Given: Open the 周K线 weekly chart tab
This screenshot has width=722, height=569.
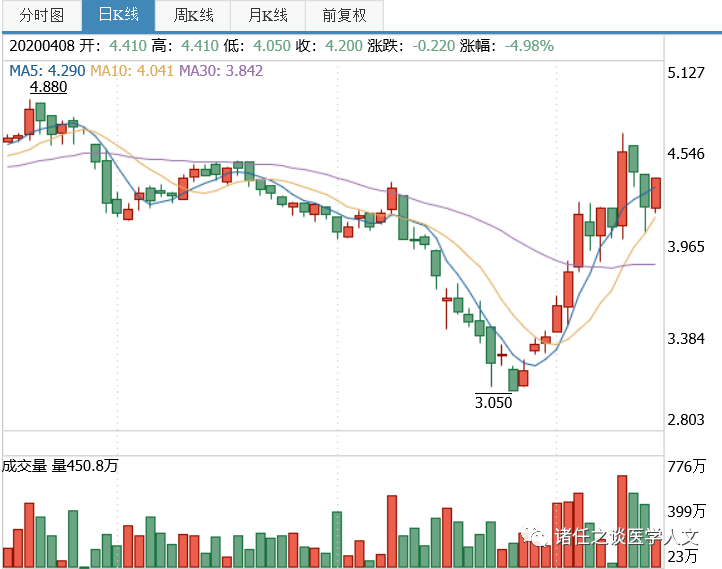Looking at the screenshot, I should pyautogui.click(x=193, y=15).
